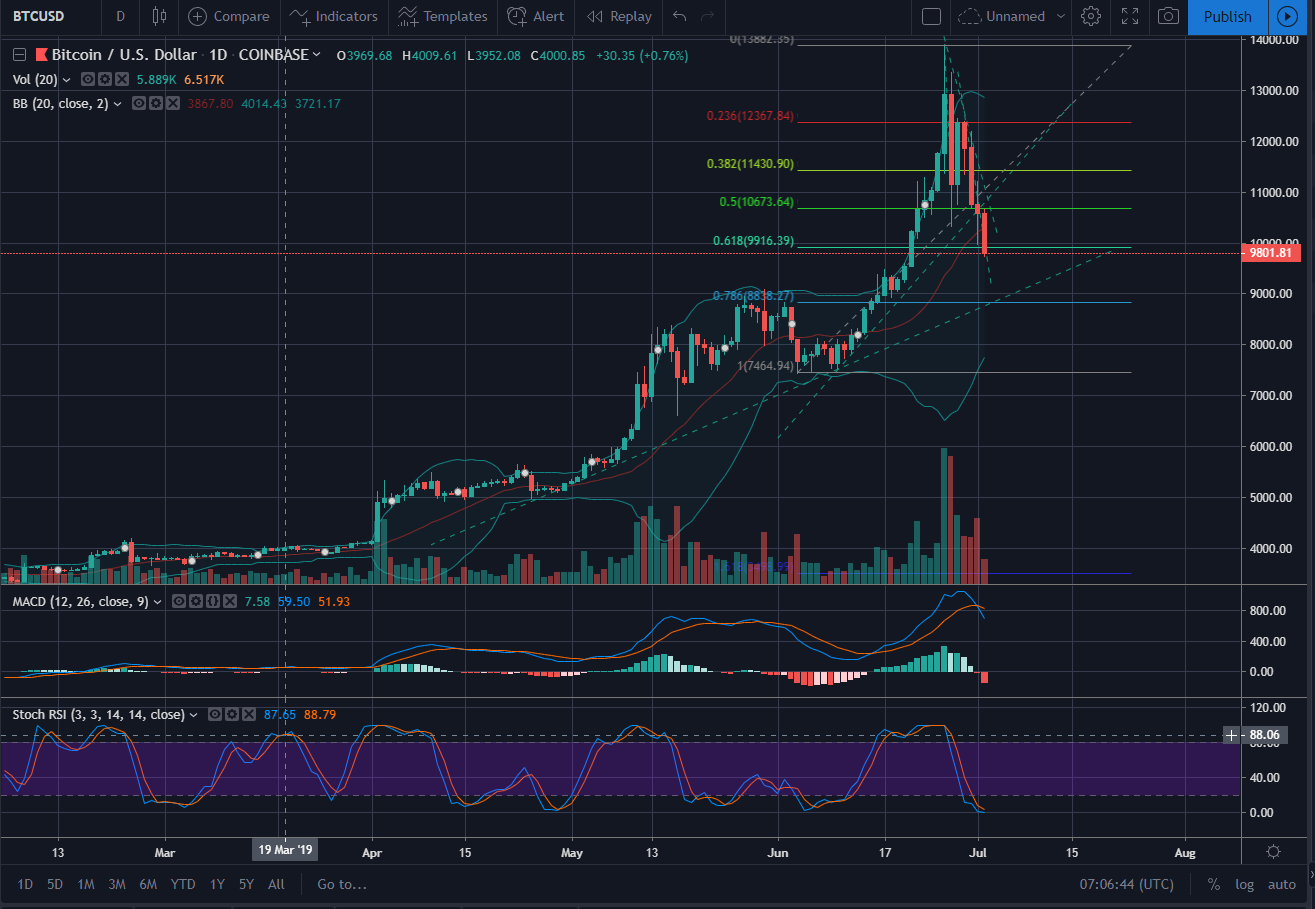Screen dimensions: 1315x909
Task: Remove the BB indicator
Action: [173, 103]
